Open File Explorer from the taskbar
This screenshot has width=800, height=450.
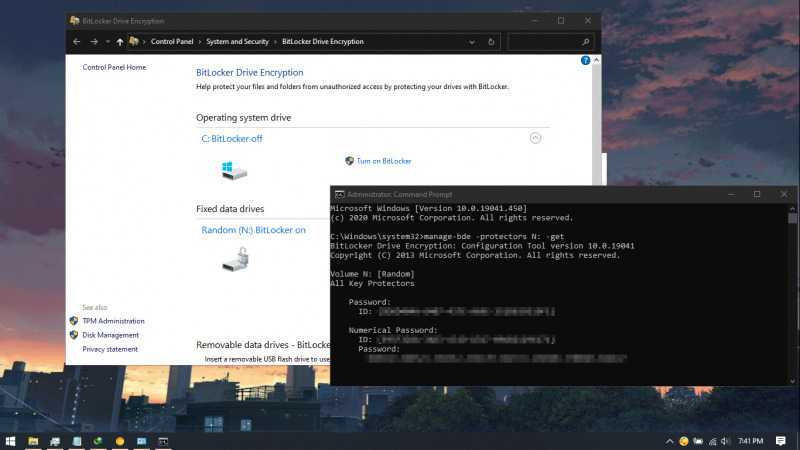[33, 441]
